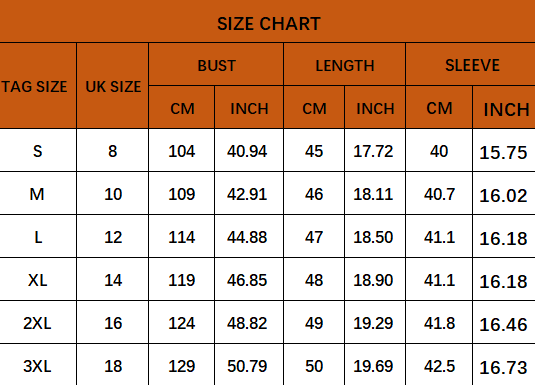Screen dimensions: 535x385
Task: Select the UK SIZE header cell
Action: click(113, 86)
